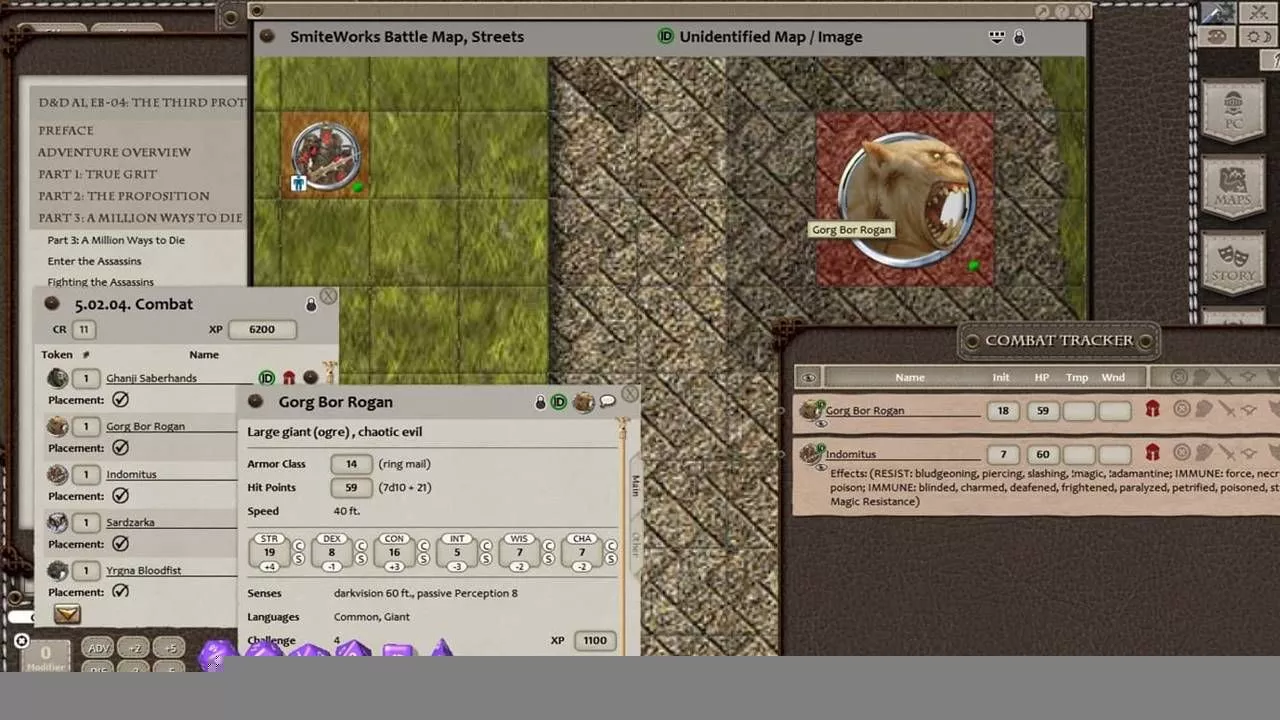Click red helmet icon on Indomitus tracker row
Viewport: 1280px width, 720px height.
pos(1152,453)
